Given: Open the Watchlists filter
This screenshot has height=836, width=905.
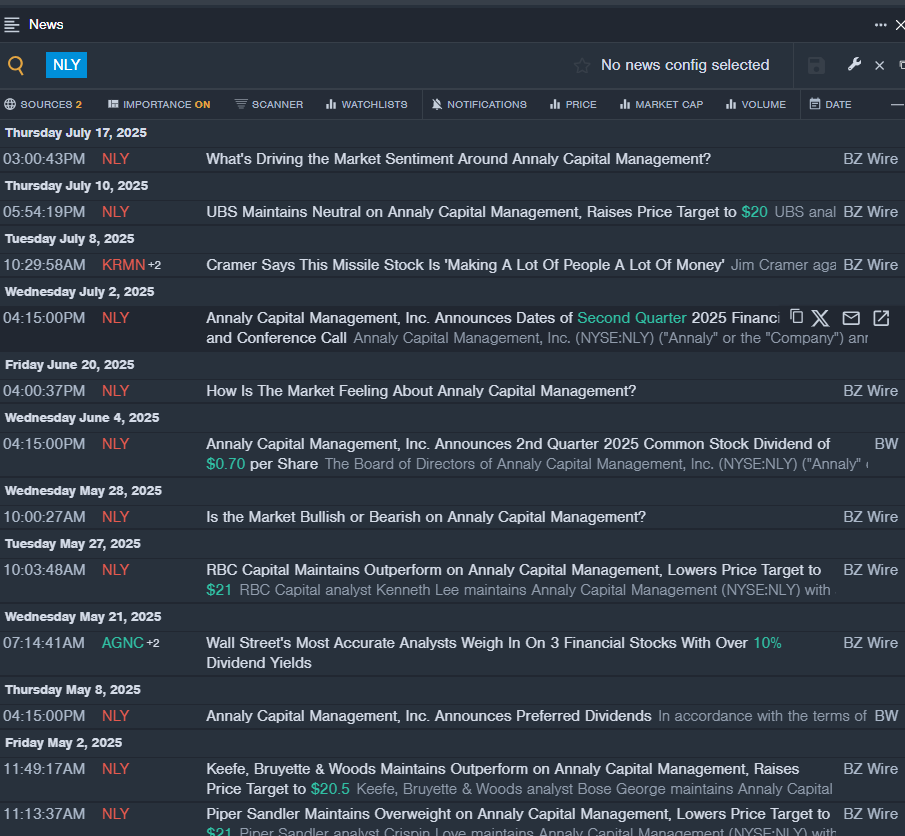Looking at the screenshot, I should (367, 104).
